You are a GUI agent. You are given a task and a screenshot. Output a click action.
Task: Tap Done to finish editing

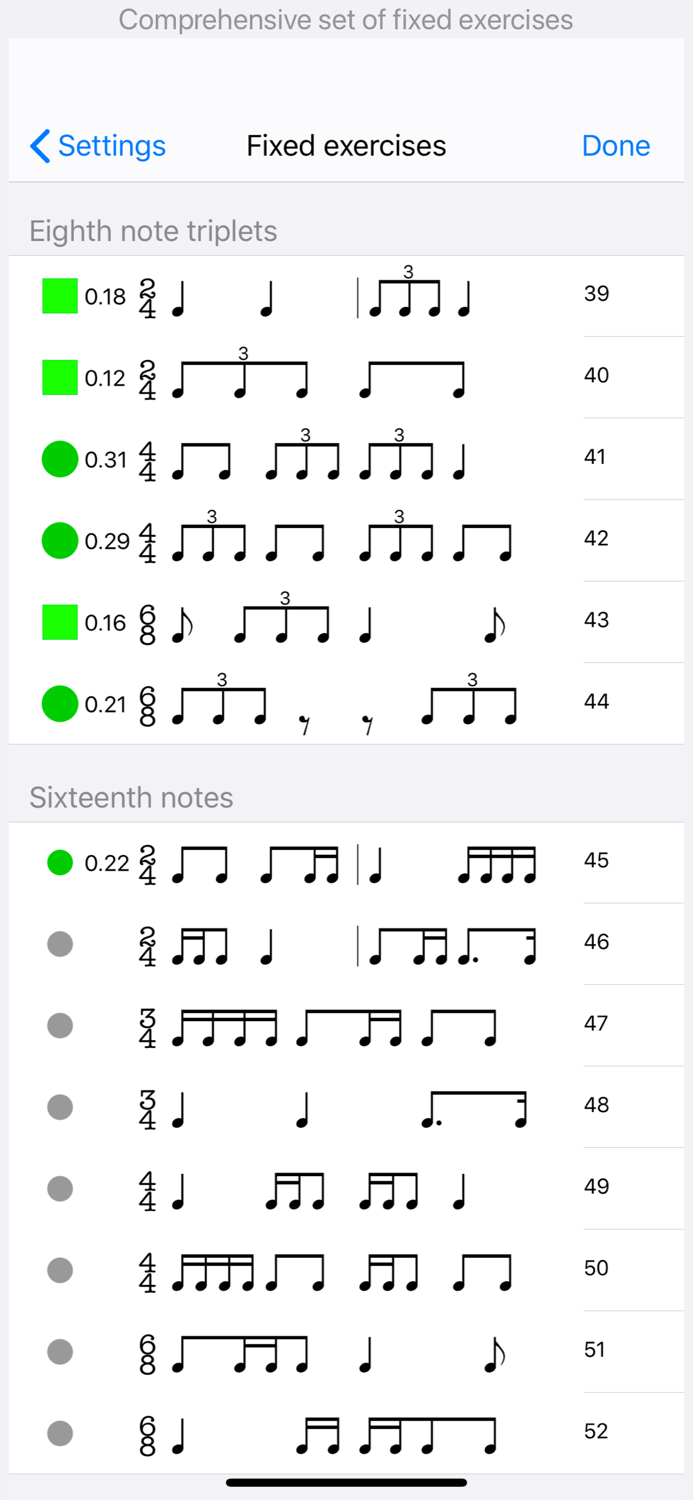click(x=615, y=146)
